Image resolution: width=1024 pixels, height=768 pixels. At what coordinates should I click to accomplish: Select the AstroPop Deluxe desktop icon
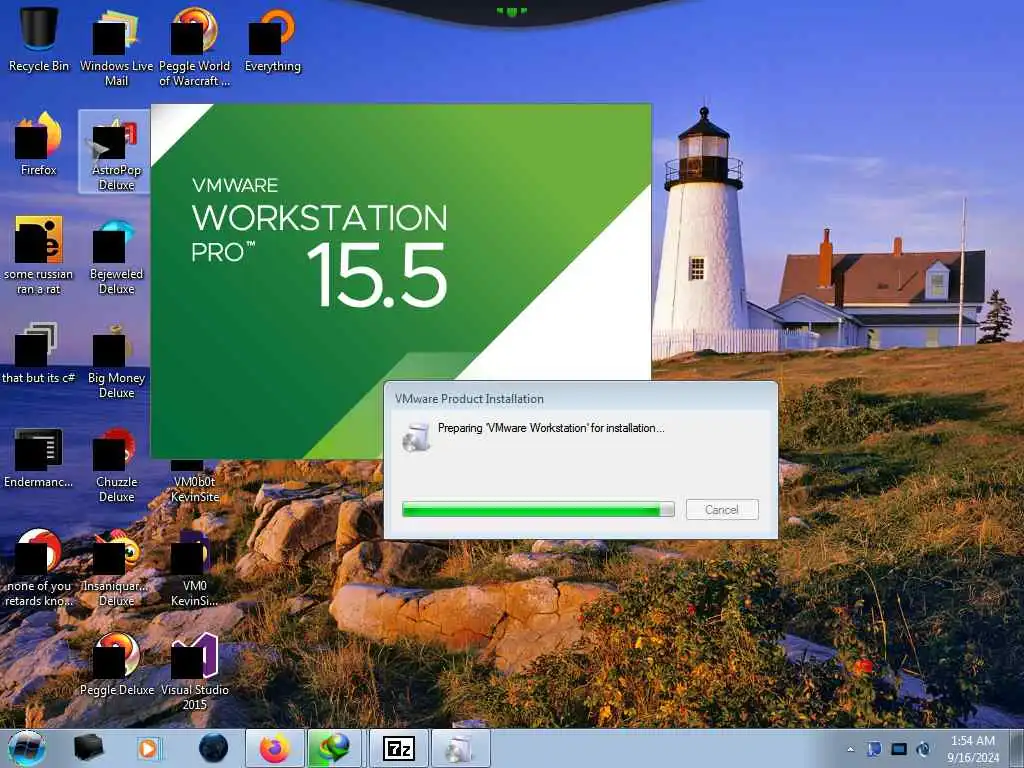[116, 151]
